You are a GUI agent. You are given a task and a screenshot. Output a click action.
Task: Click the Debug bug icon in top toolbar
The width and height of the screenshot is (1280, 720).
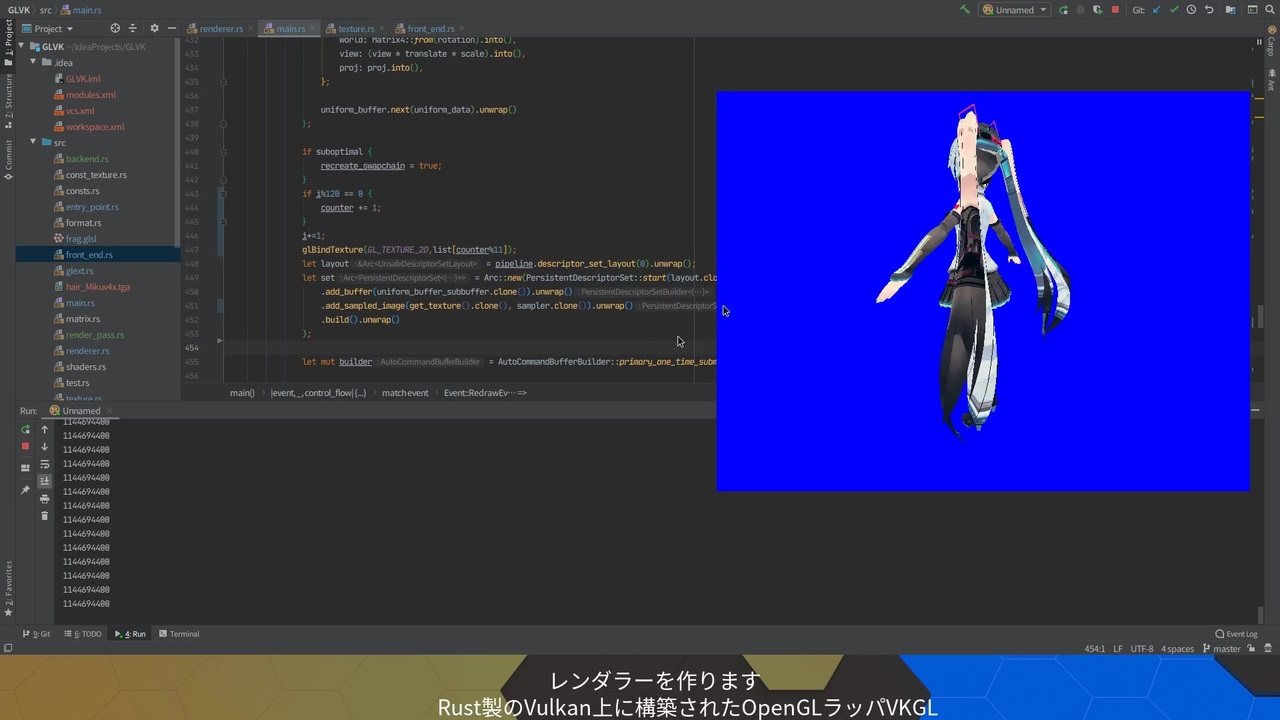tap(1080, 10)
